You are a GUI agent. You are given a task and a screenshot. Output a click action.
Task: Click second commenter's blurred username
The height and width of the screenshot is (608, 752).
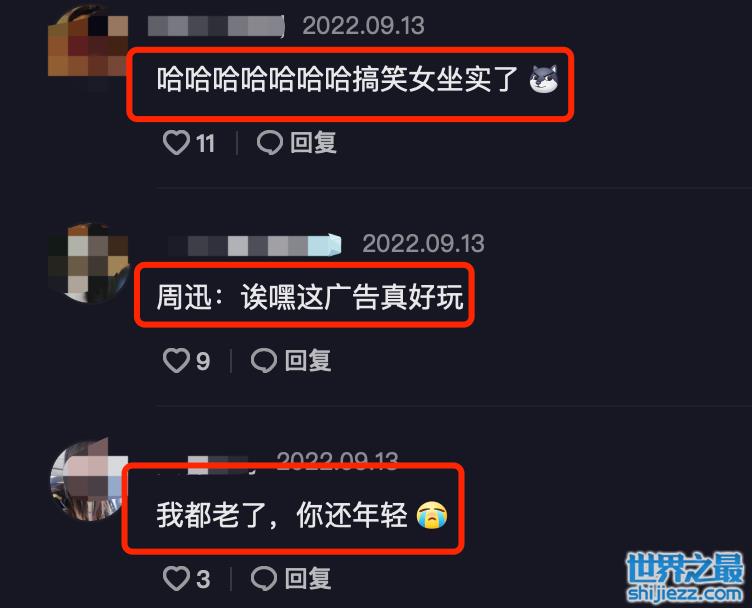click(x=255, y=245)
